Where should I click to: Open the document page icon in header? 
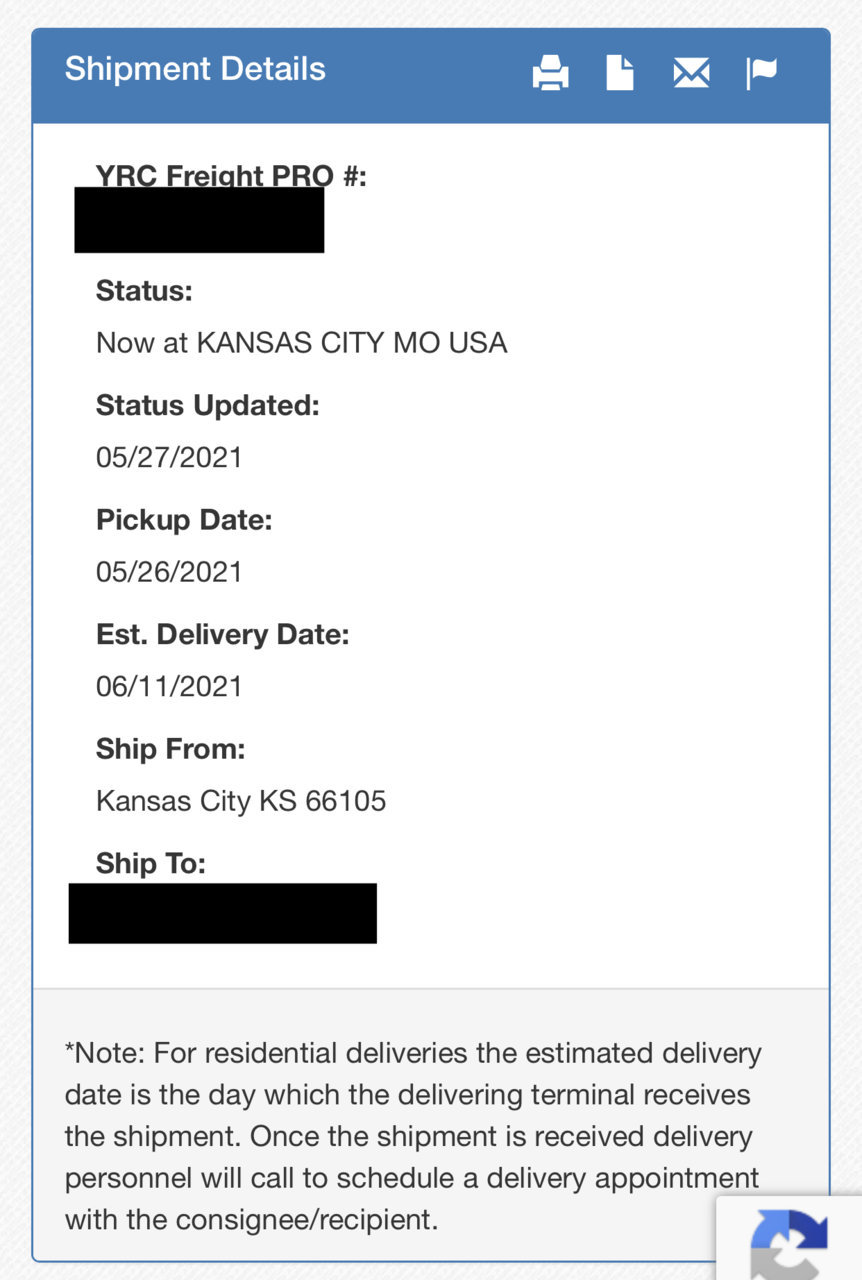[x=620, y=73]
